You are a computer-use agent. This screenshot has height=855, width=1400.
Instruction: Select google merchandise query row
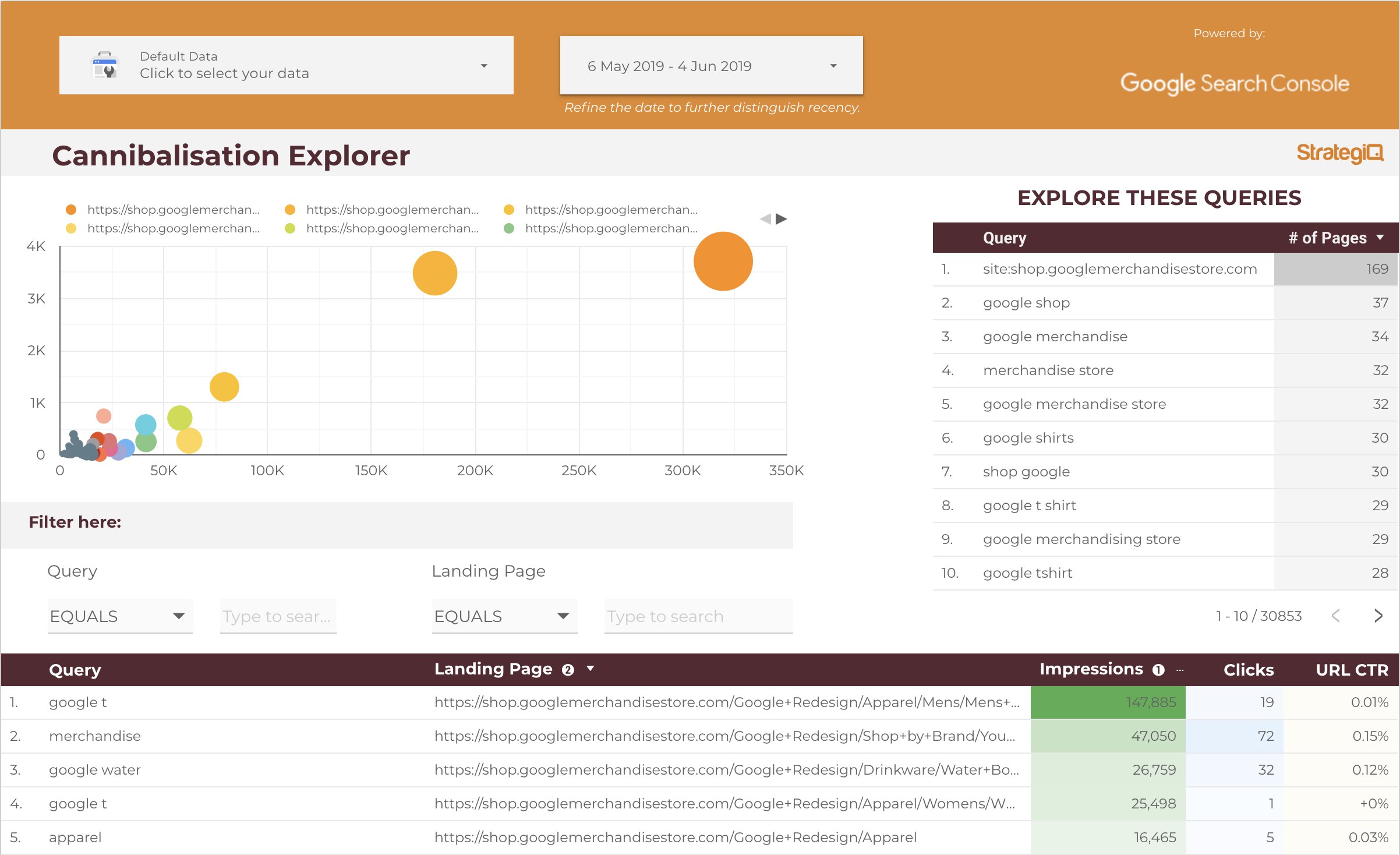[1165, 337]
